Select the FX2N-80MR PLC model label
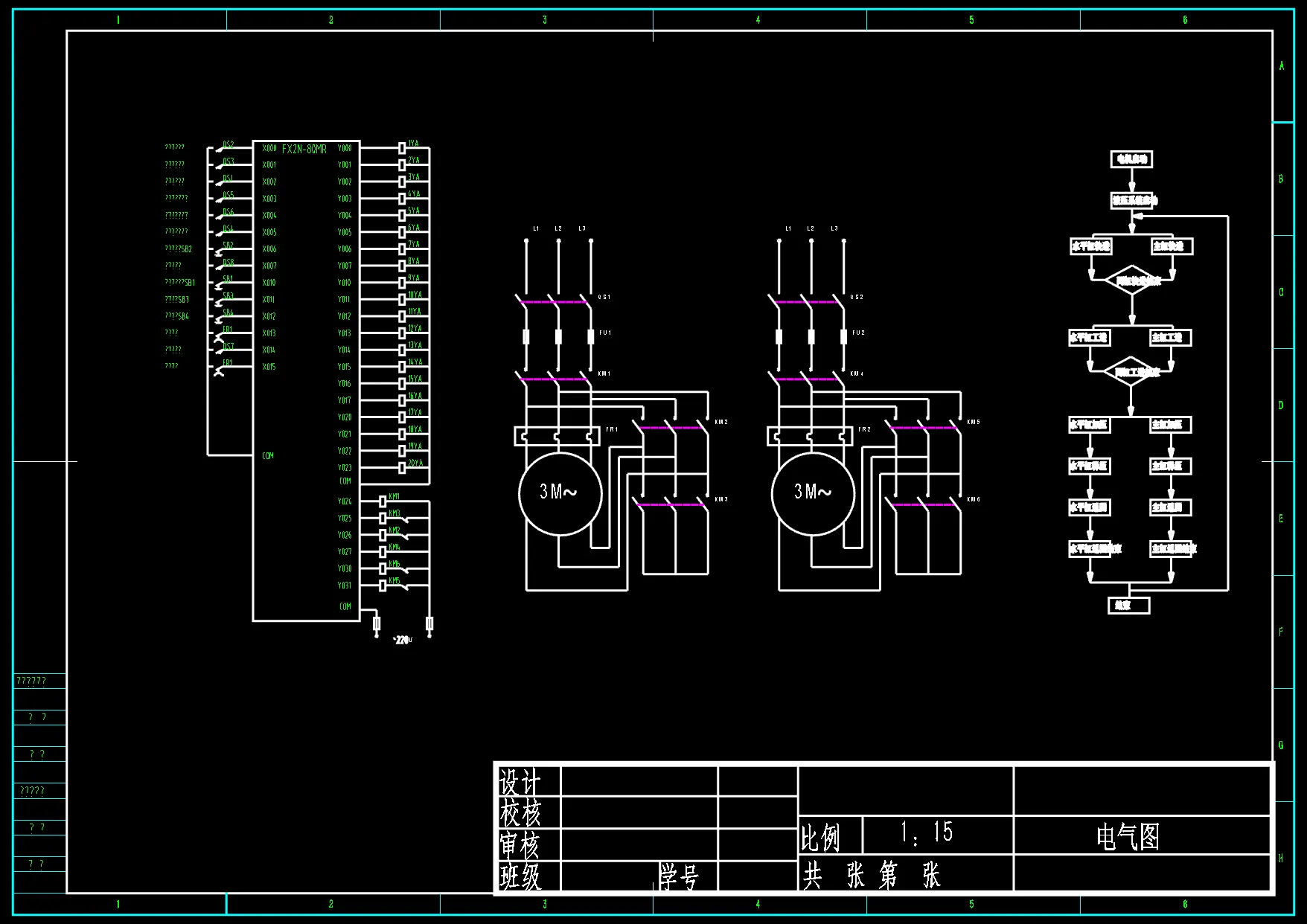 pos(304,149)
